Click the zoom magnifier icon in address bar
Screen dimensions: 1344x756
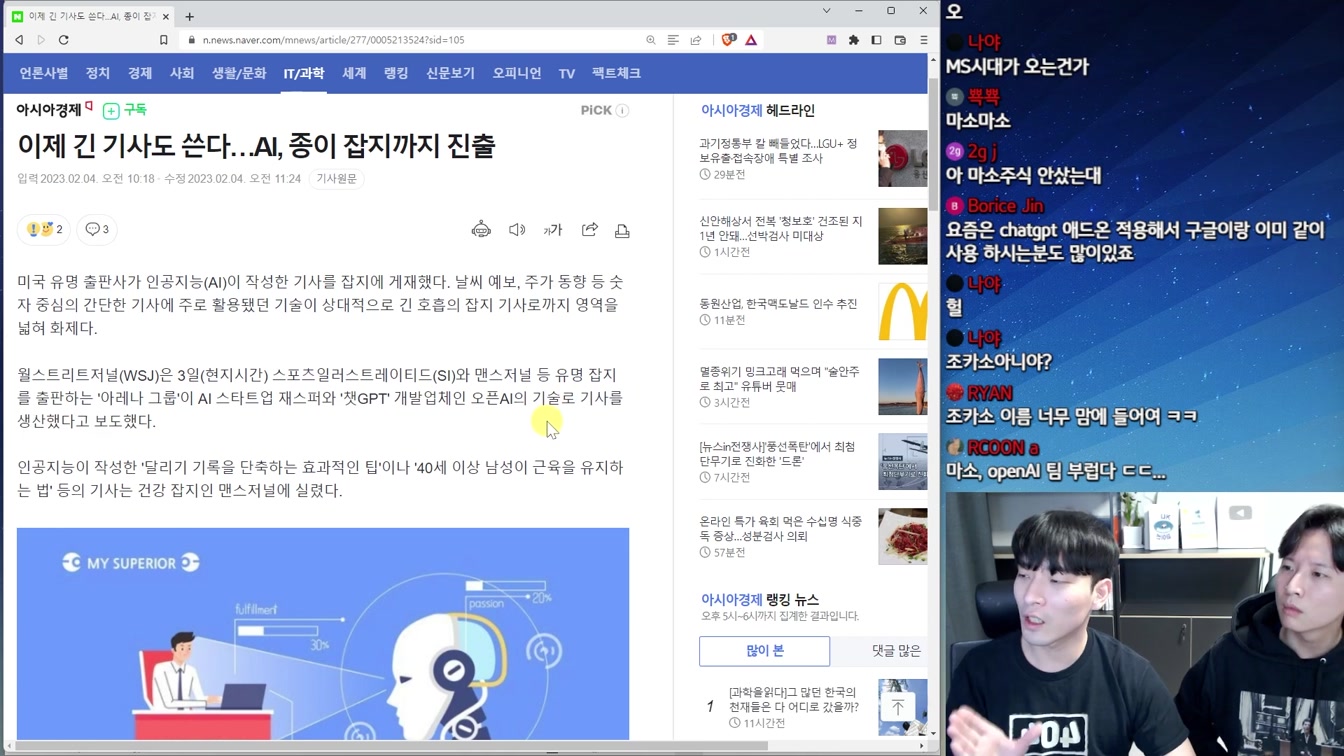point(651,40)
